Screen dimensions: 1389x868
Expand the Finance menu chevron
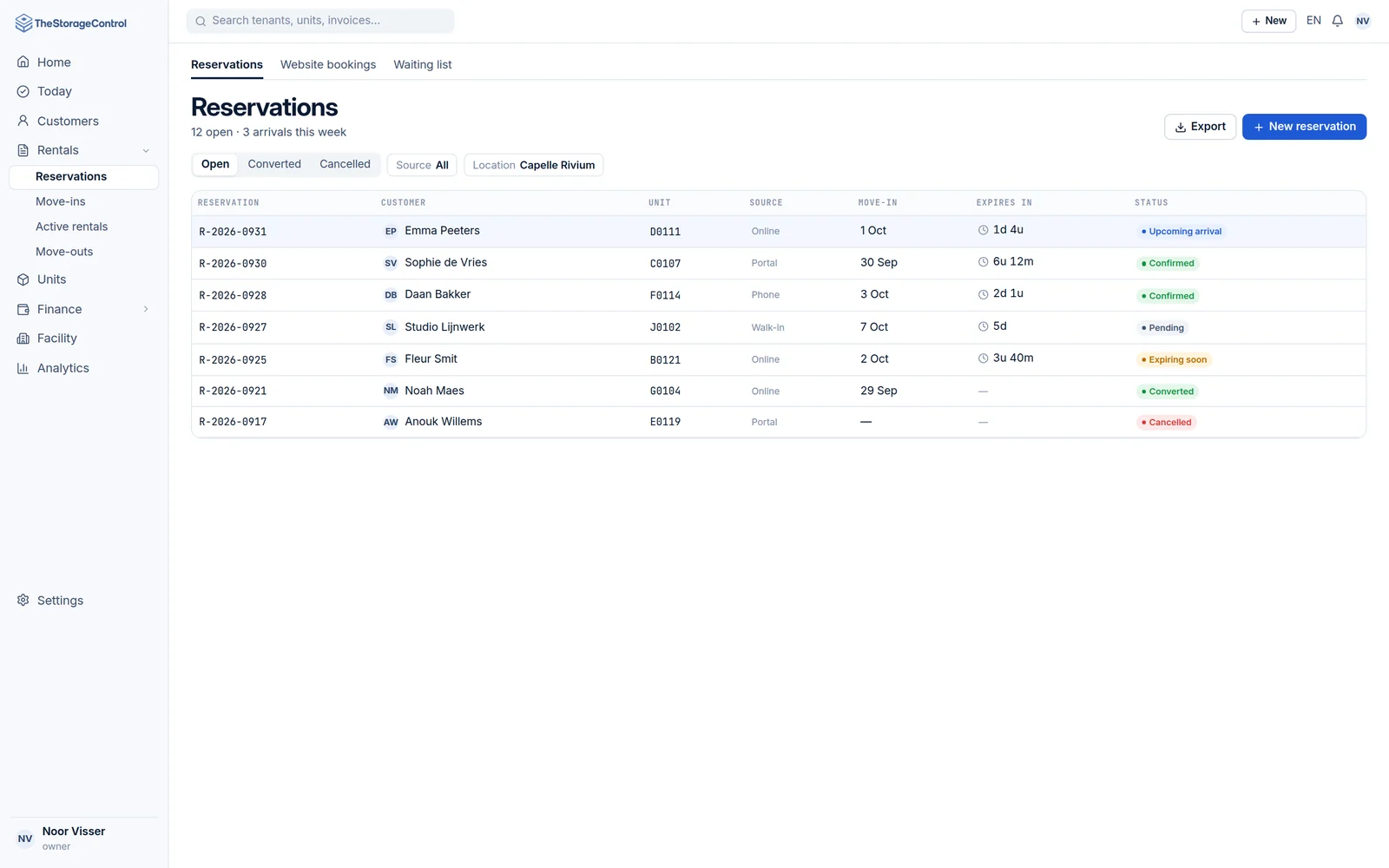(x=146, y=309)
